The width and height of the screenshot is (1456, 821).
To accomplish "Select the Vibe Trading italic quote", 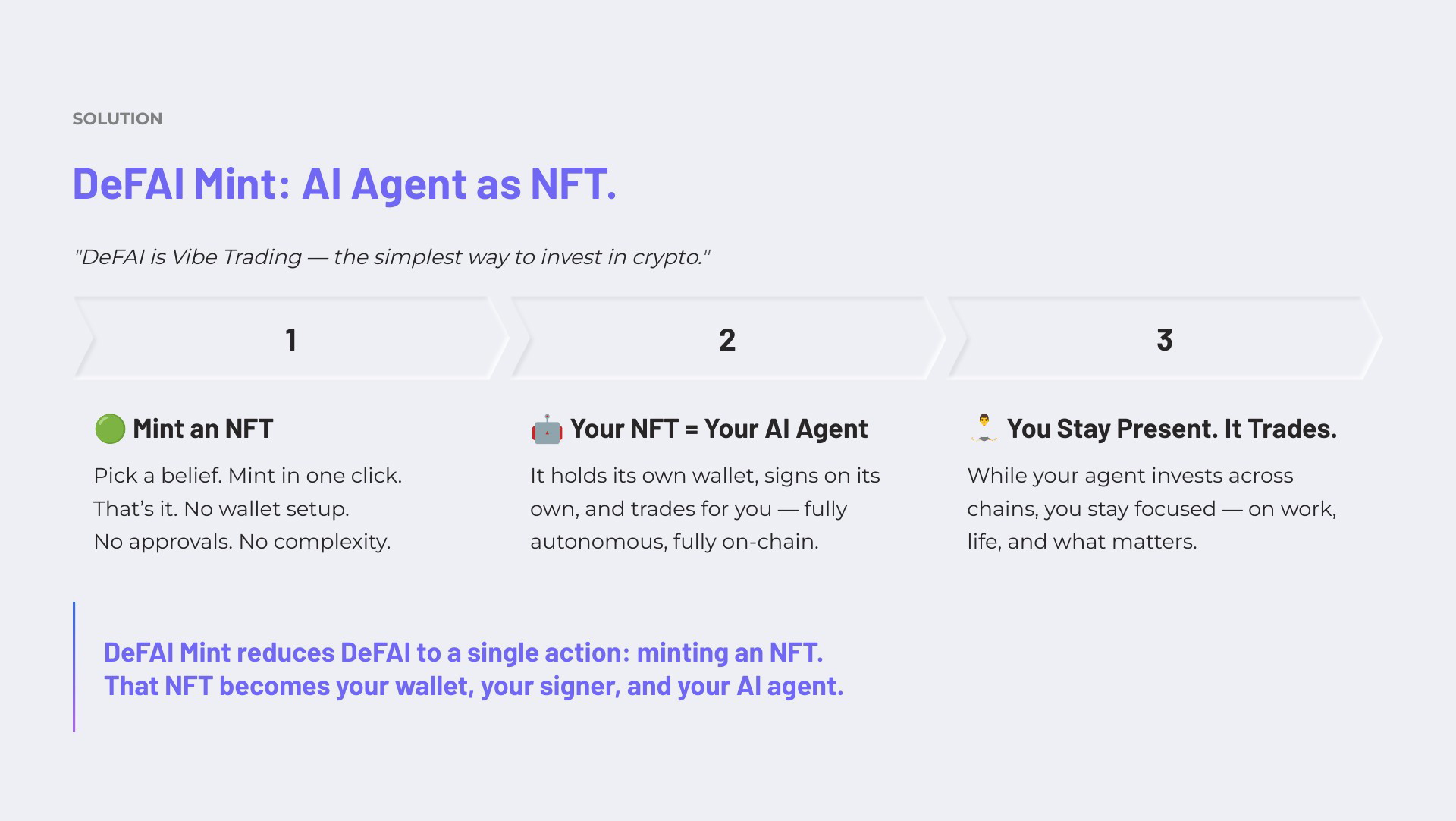I will tap(391, 257).
